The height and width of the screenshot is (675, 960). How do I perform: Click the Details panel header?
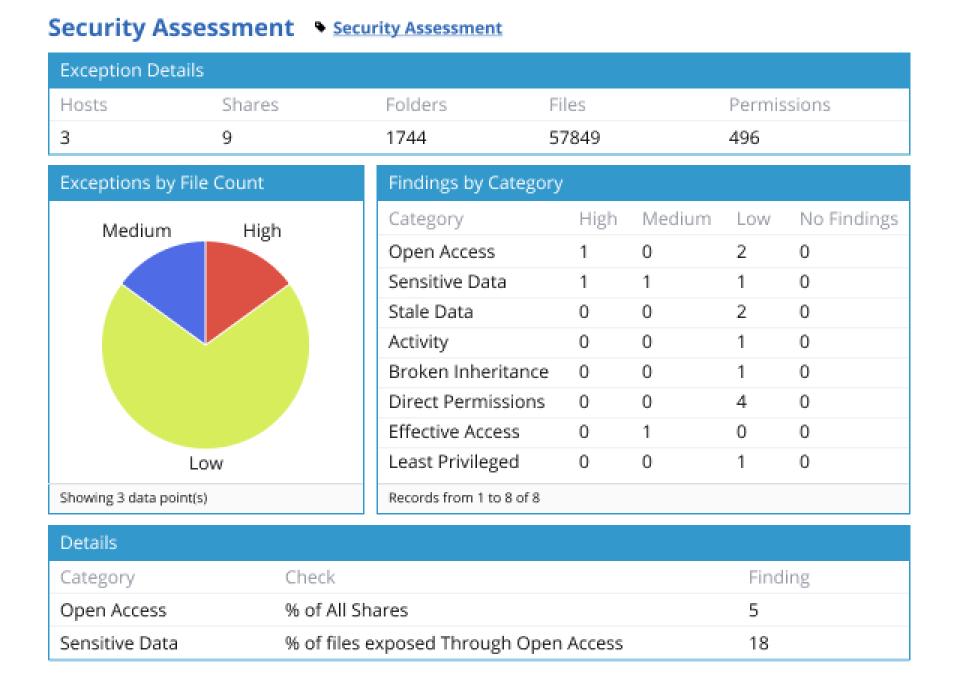[x=89, y=542]
